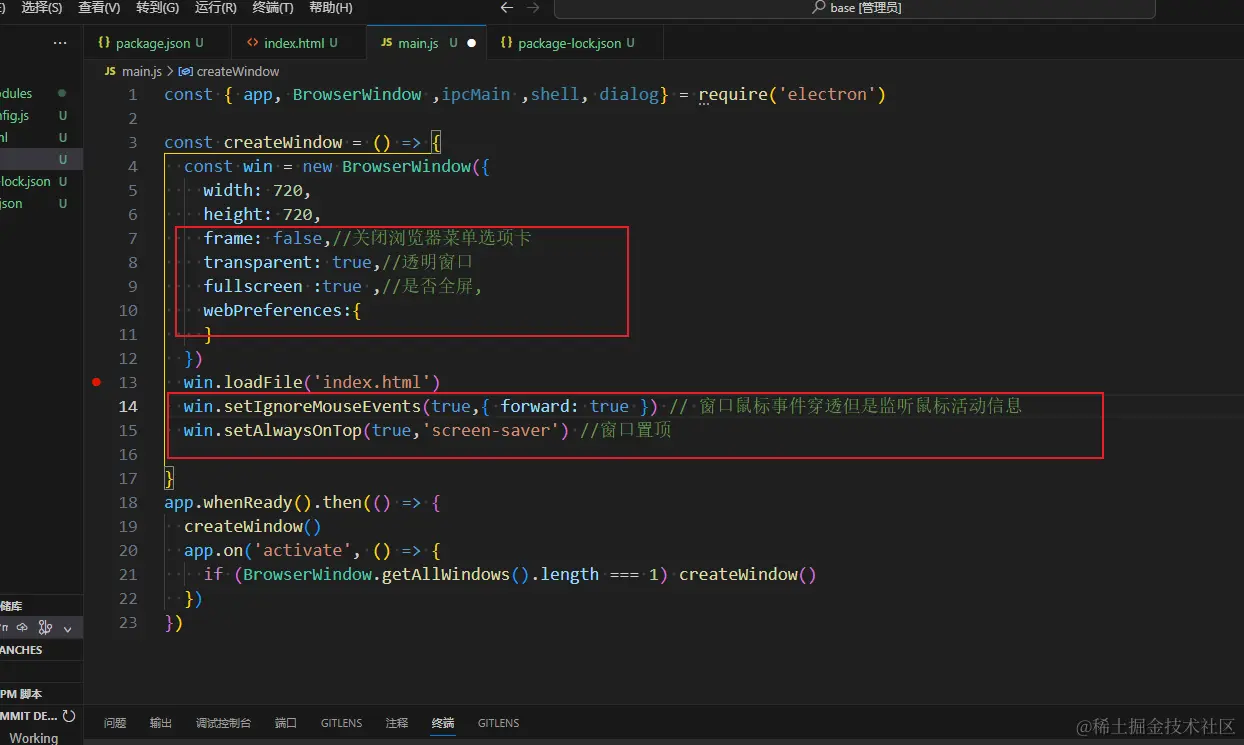Image resolution: width=1244 pixels, height=745 pixels.
Task: Click the braces icon on package.json tab
Action: coord(104,43)
